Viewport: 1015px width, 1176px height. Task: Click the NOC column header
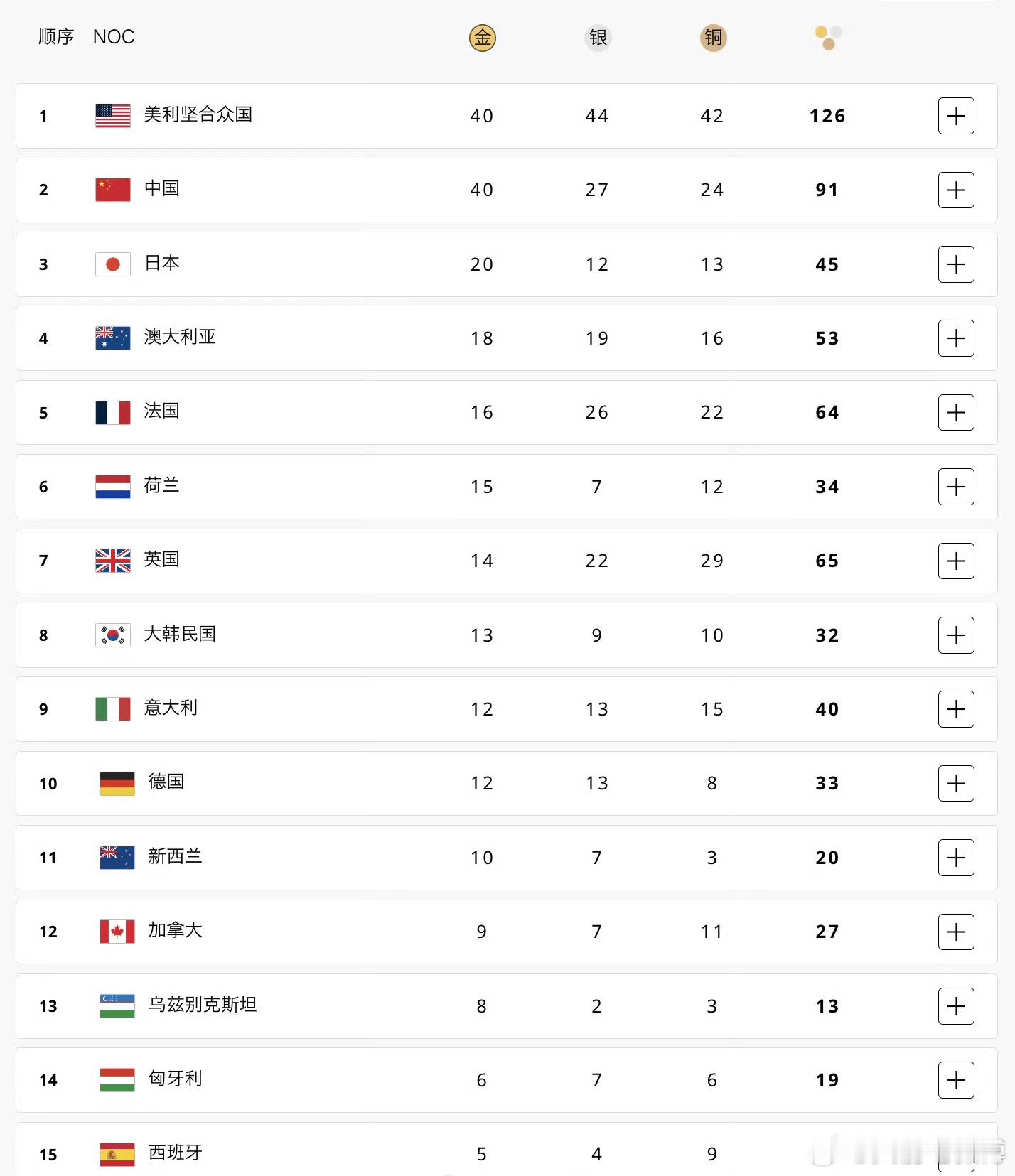tap(114, 37)
